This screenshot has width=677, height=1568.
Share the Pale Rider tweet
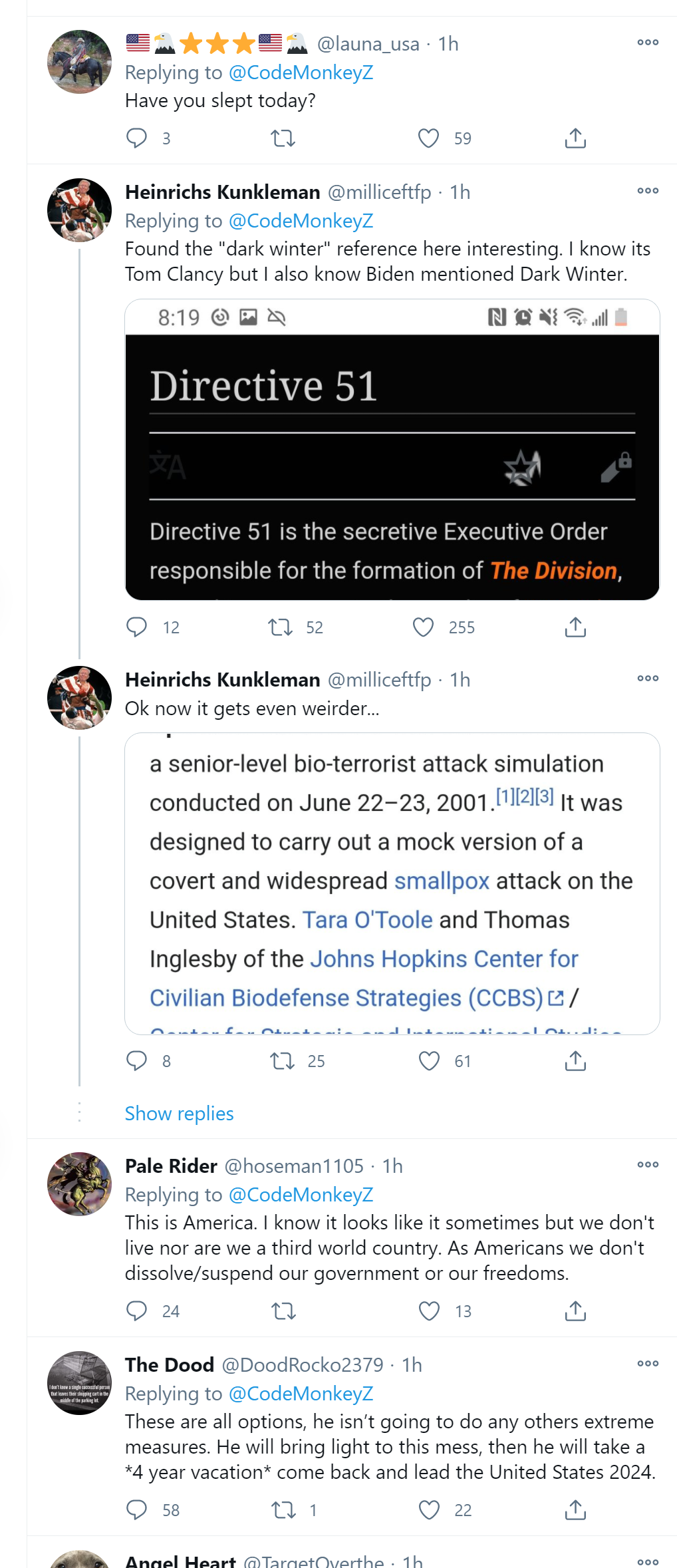coord(575,1311)
